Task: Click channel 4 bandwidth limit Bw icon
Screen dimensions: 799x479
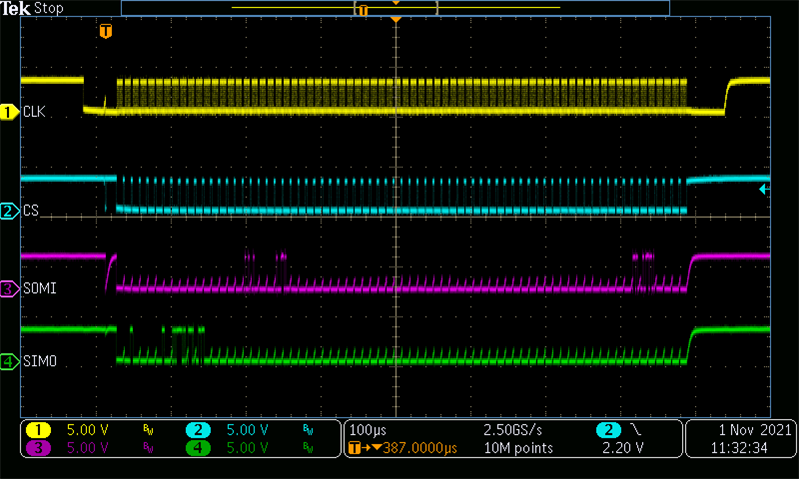Action: point(308,448)
